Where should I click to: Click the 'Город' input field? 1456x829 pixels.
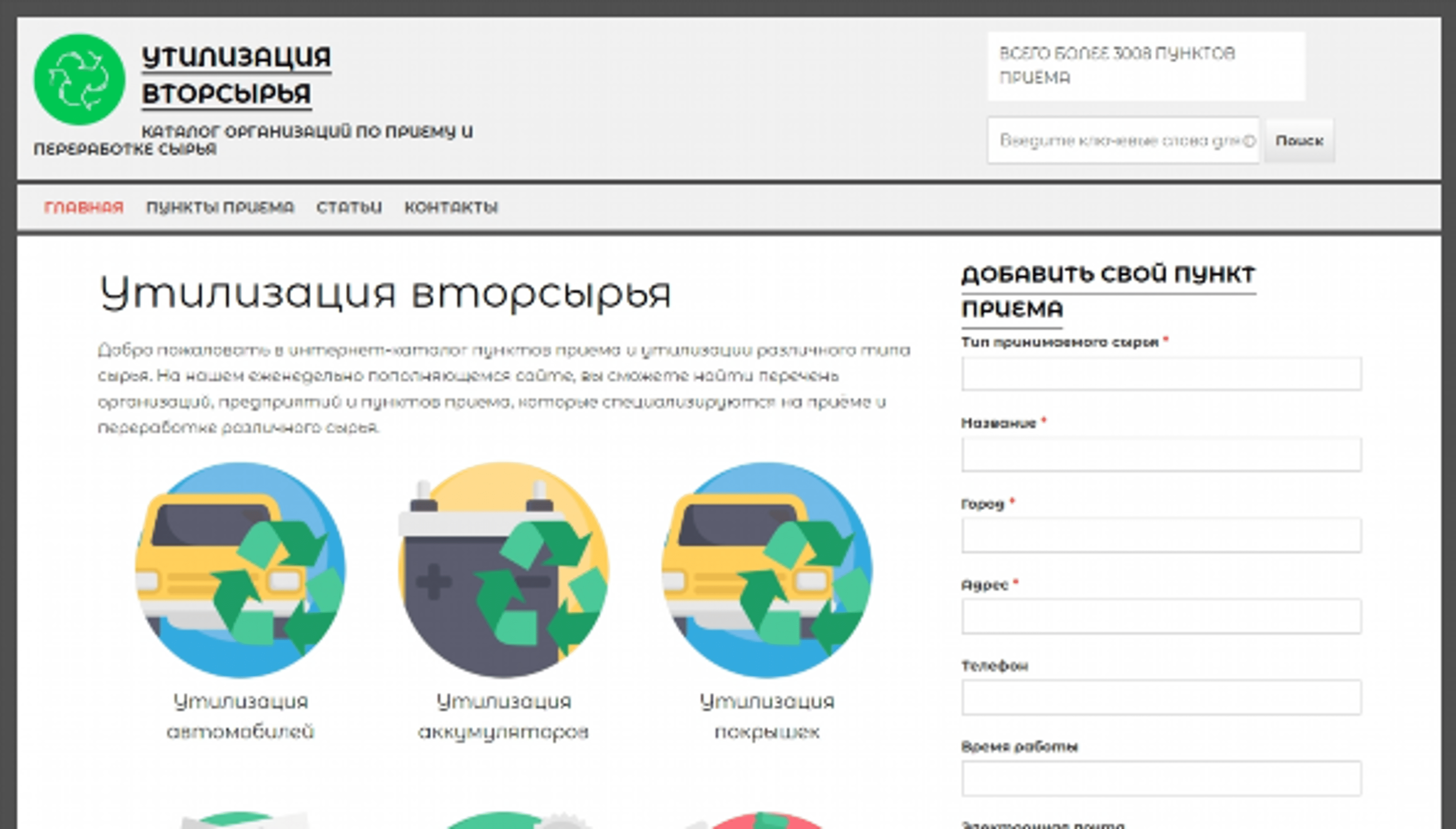pyautogui.click(x=1161, y=535)
